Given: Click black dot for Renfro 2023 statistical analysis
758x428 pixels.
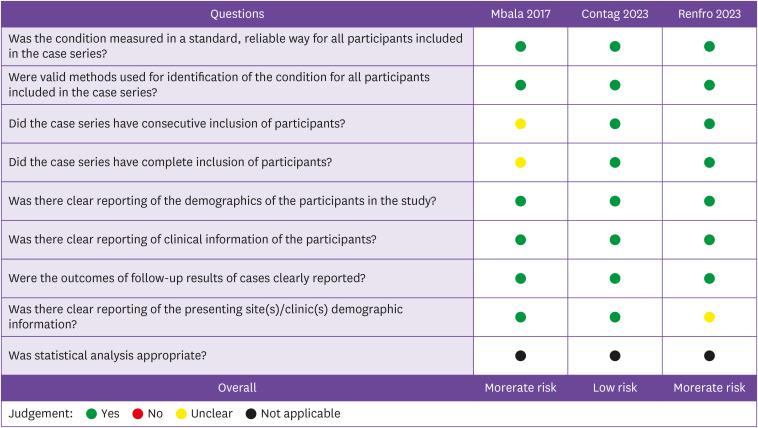Looking at the screenshot, I should 709,355.
